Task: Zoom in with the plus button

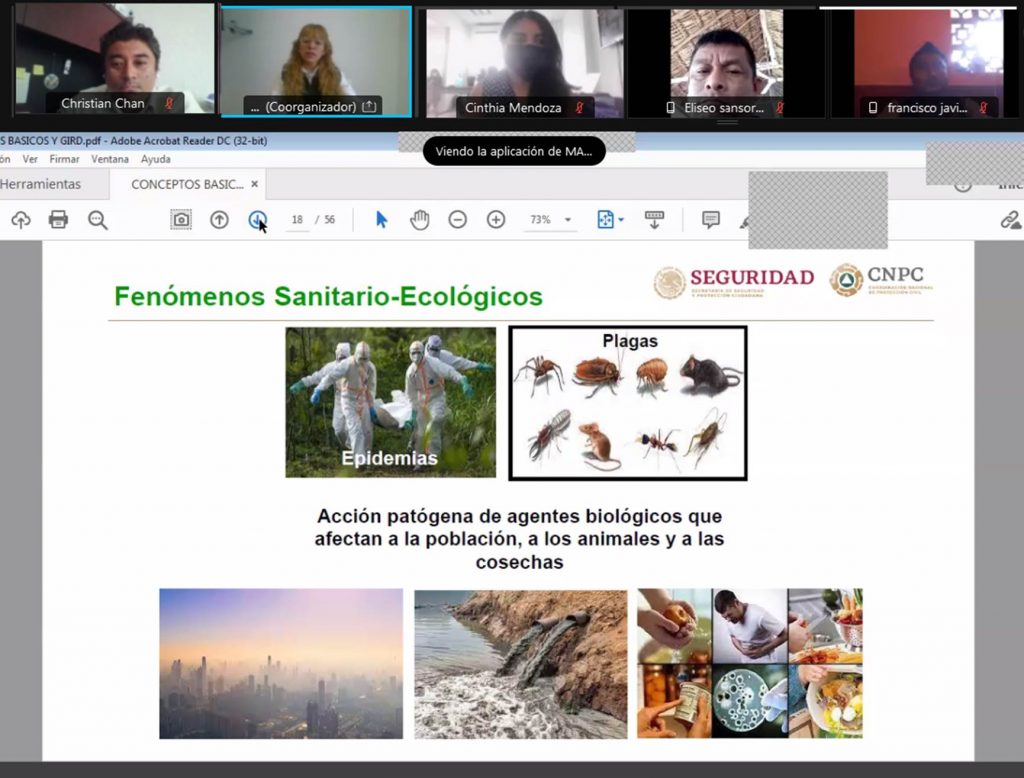Action: pyautogui.click(x=496, y=220)
